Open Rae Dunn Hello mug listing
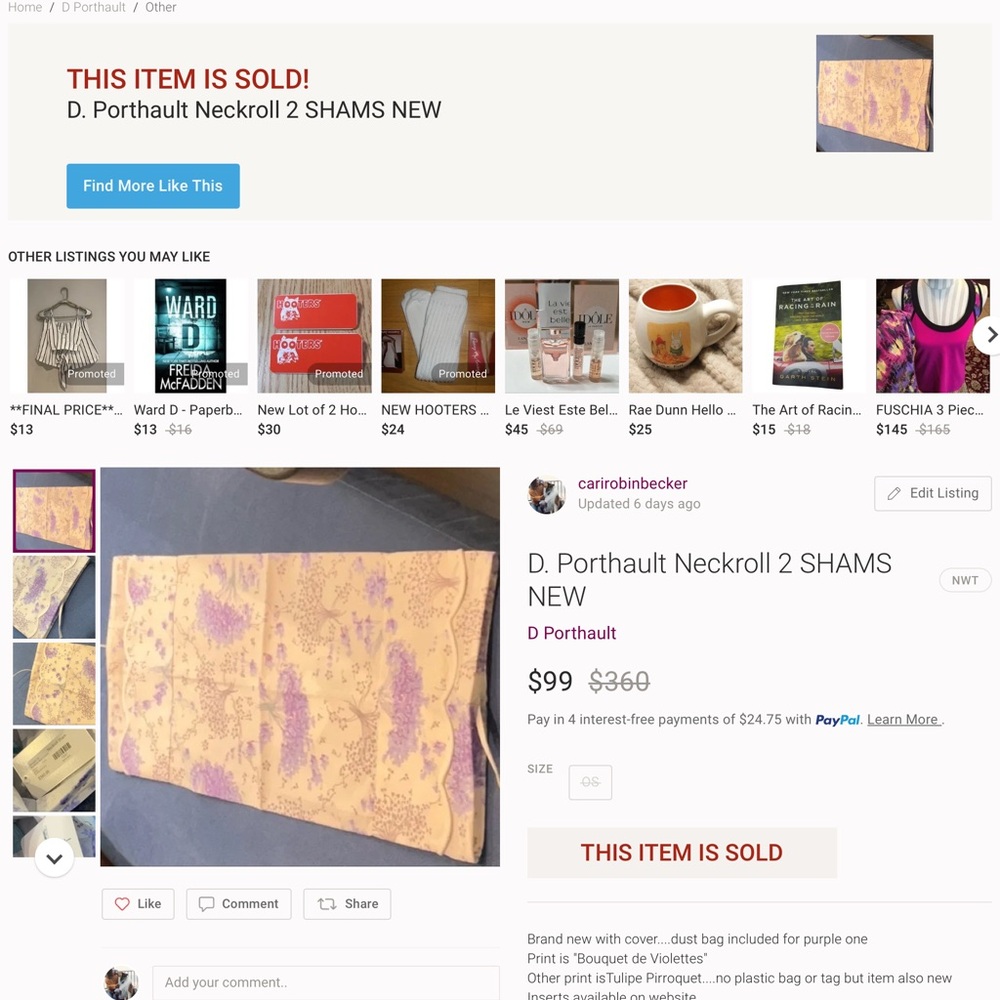Viewport: 1000px width, 1000px height. [x=686, y=356]
